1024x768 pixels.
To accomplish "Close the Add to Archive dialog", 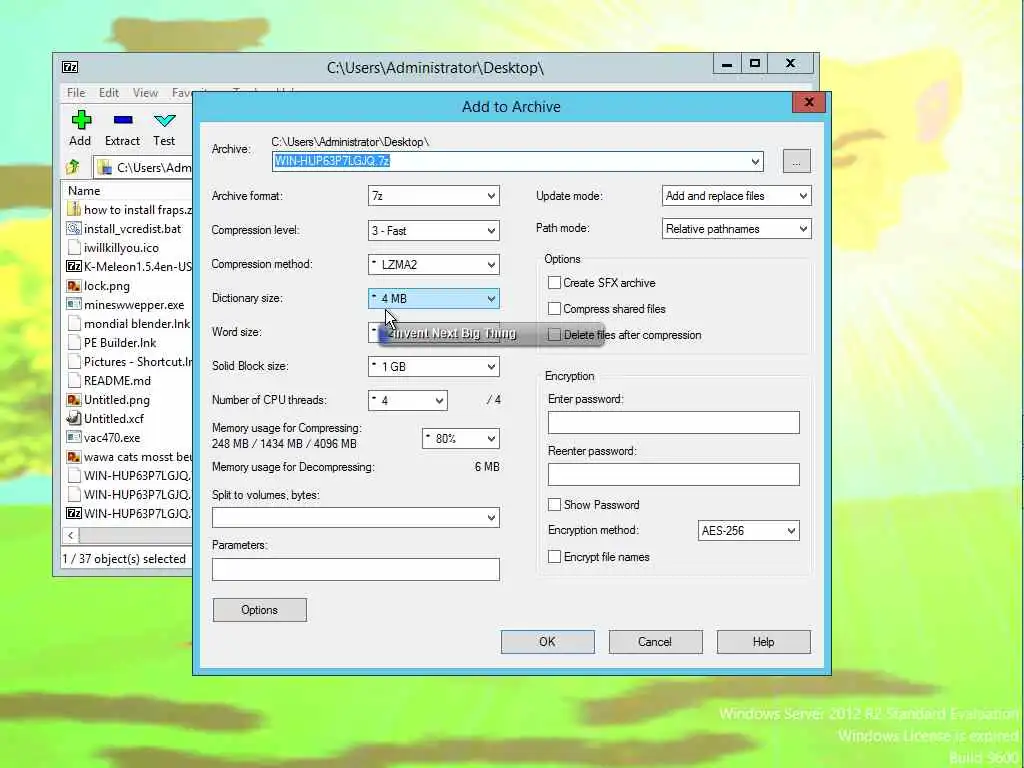I will click(x=809, y=103).
